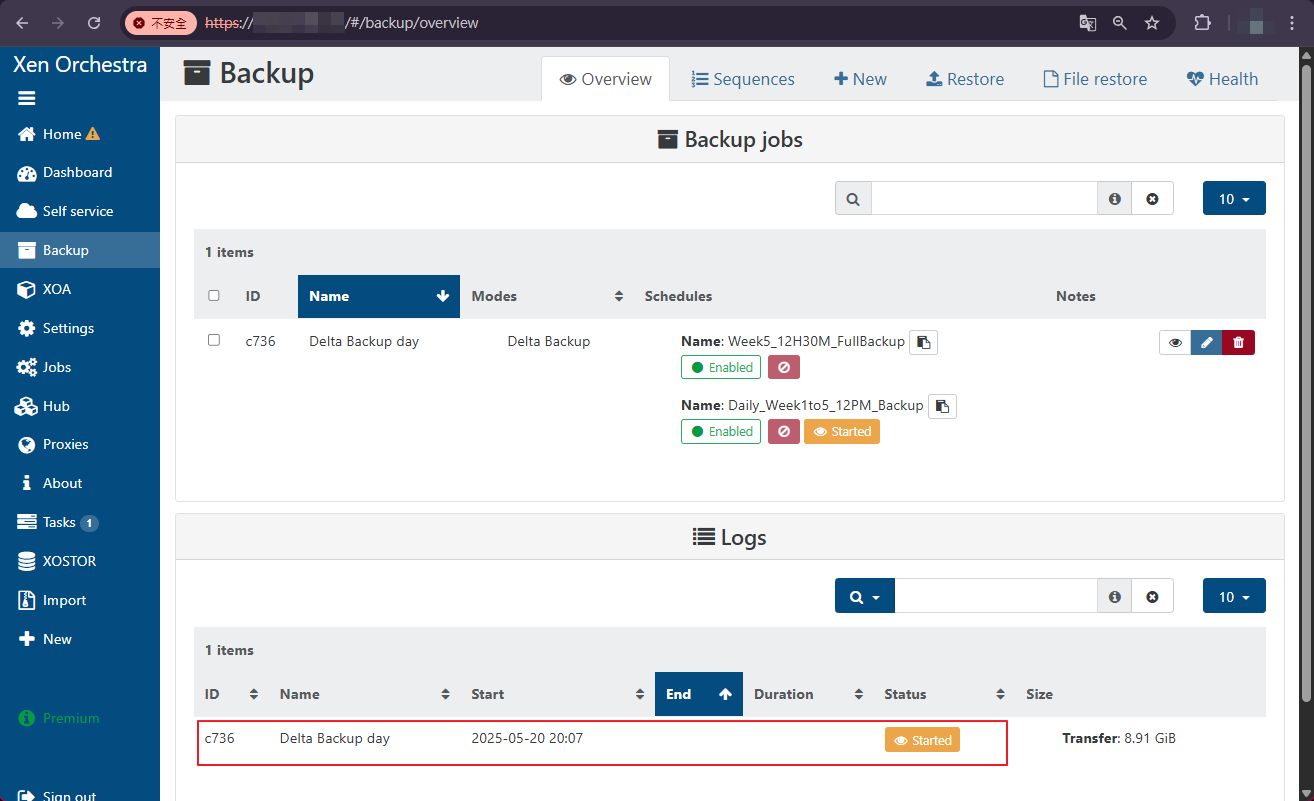Viewport: 1314px width, 801px height.
Task: Click the Xen Orchestra logo title
Action: (80, 65)
